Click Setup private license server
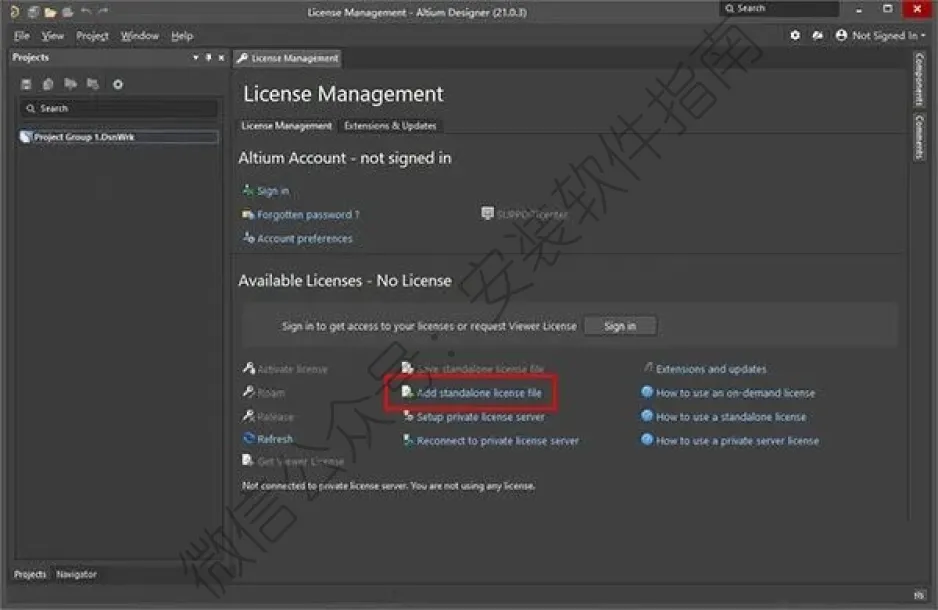 [480, 417]
